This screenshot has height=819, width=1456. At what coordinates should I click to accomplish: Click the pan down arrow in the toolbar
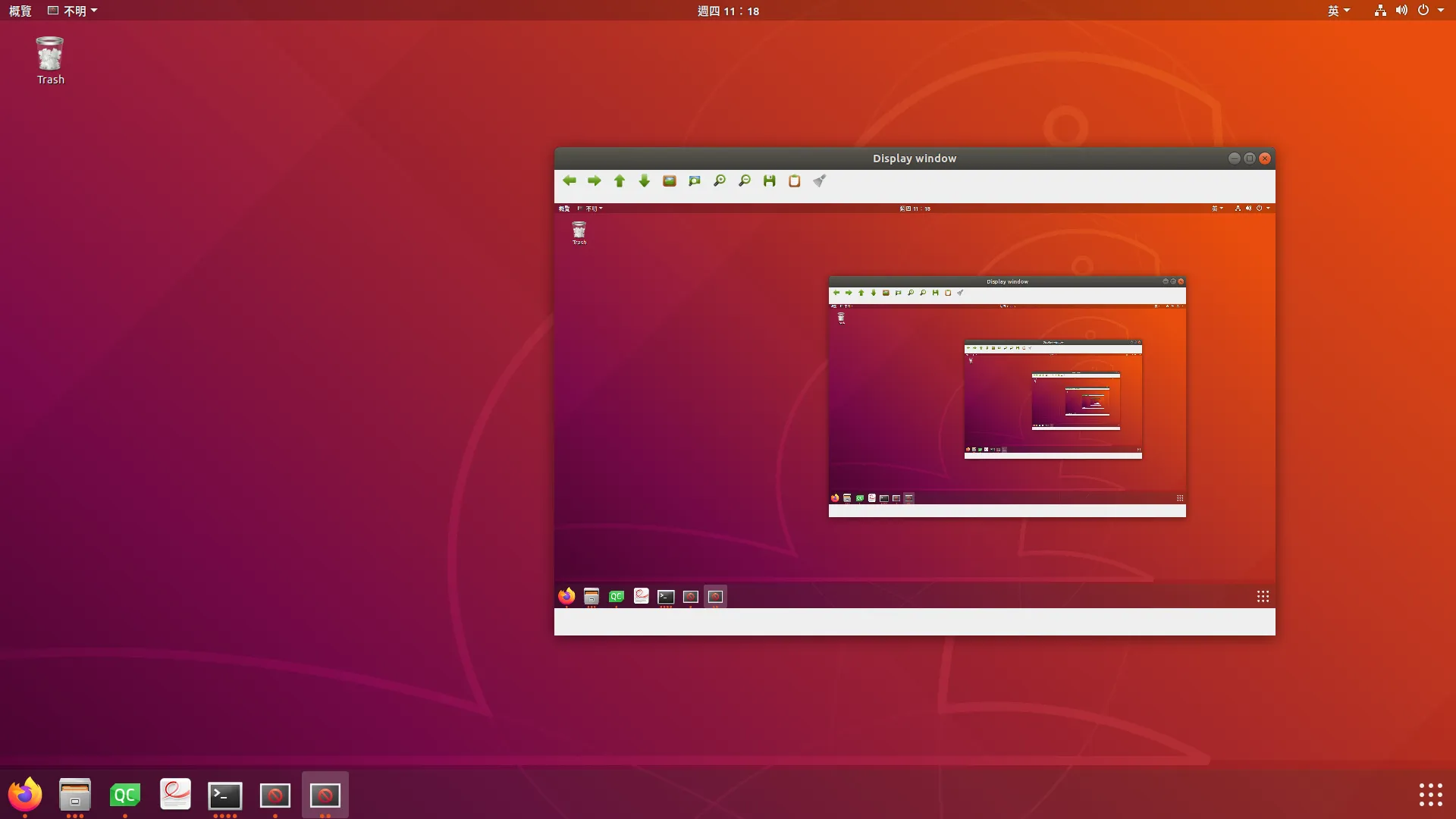tap(645, 180)
